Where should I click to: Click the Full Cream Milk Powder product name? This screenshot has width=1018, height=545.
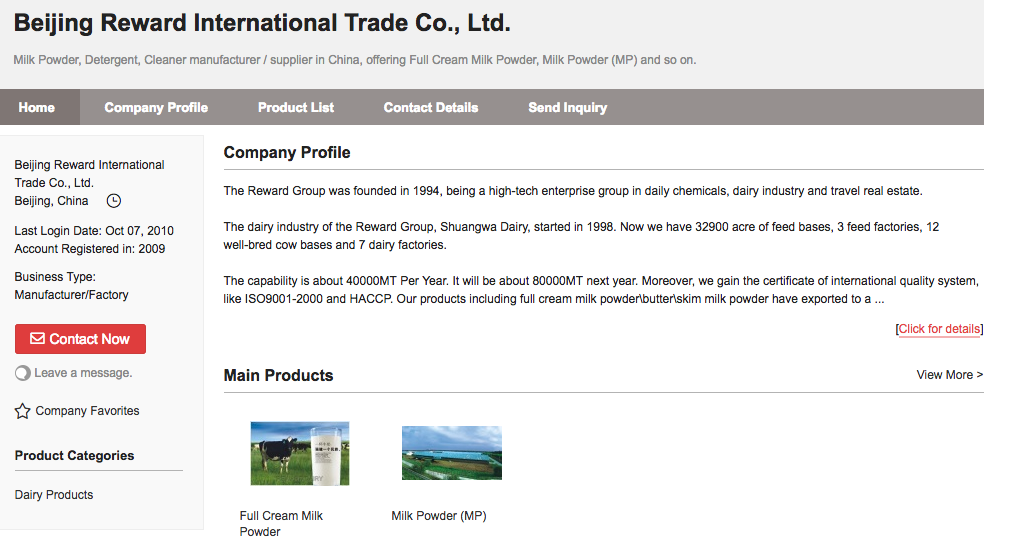coord(281,523)
